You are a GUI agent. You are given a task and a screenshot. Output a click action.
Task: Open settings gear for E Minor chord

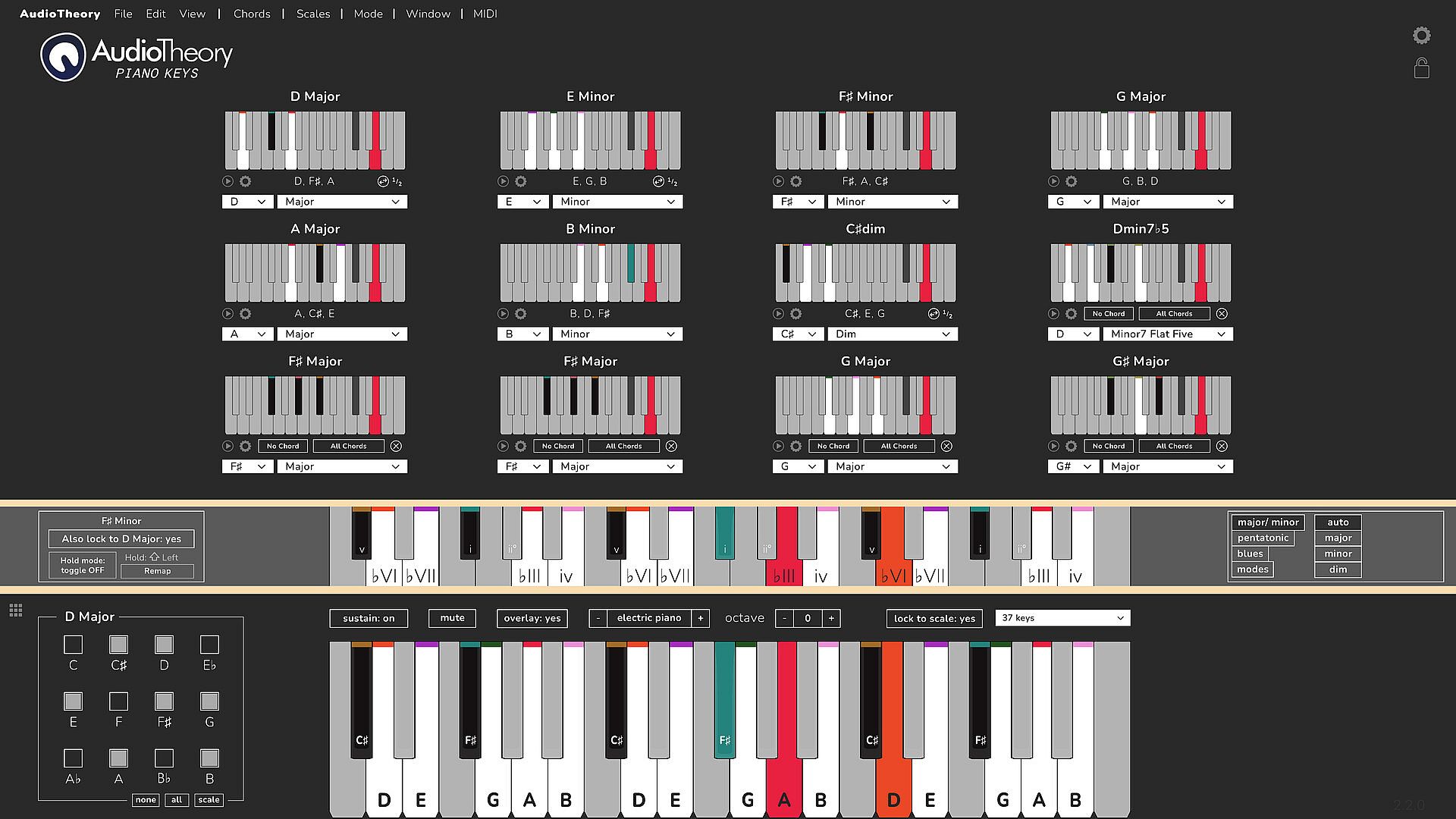tap(520, 181)
